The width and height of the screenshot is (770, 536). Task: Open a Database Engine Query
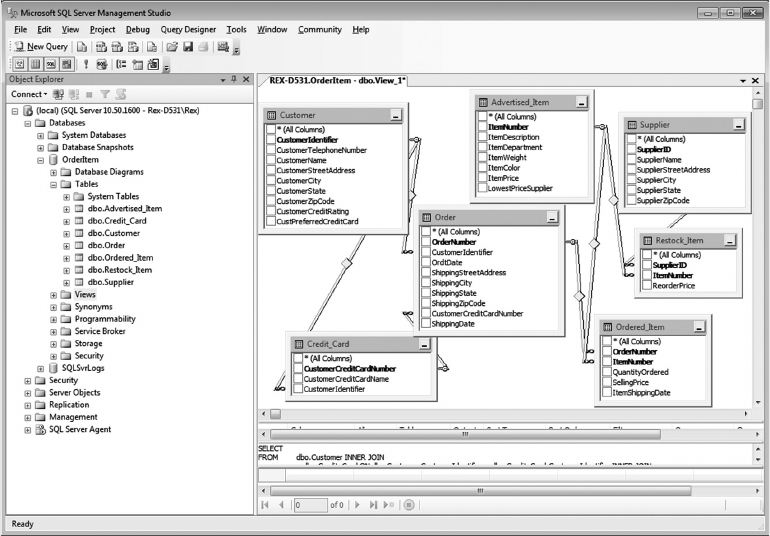[x=82, y=47]
